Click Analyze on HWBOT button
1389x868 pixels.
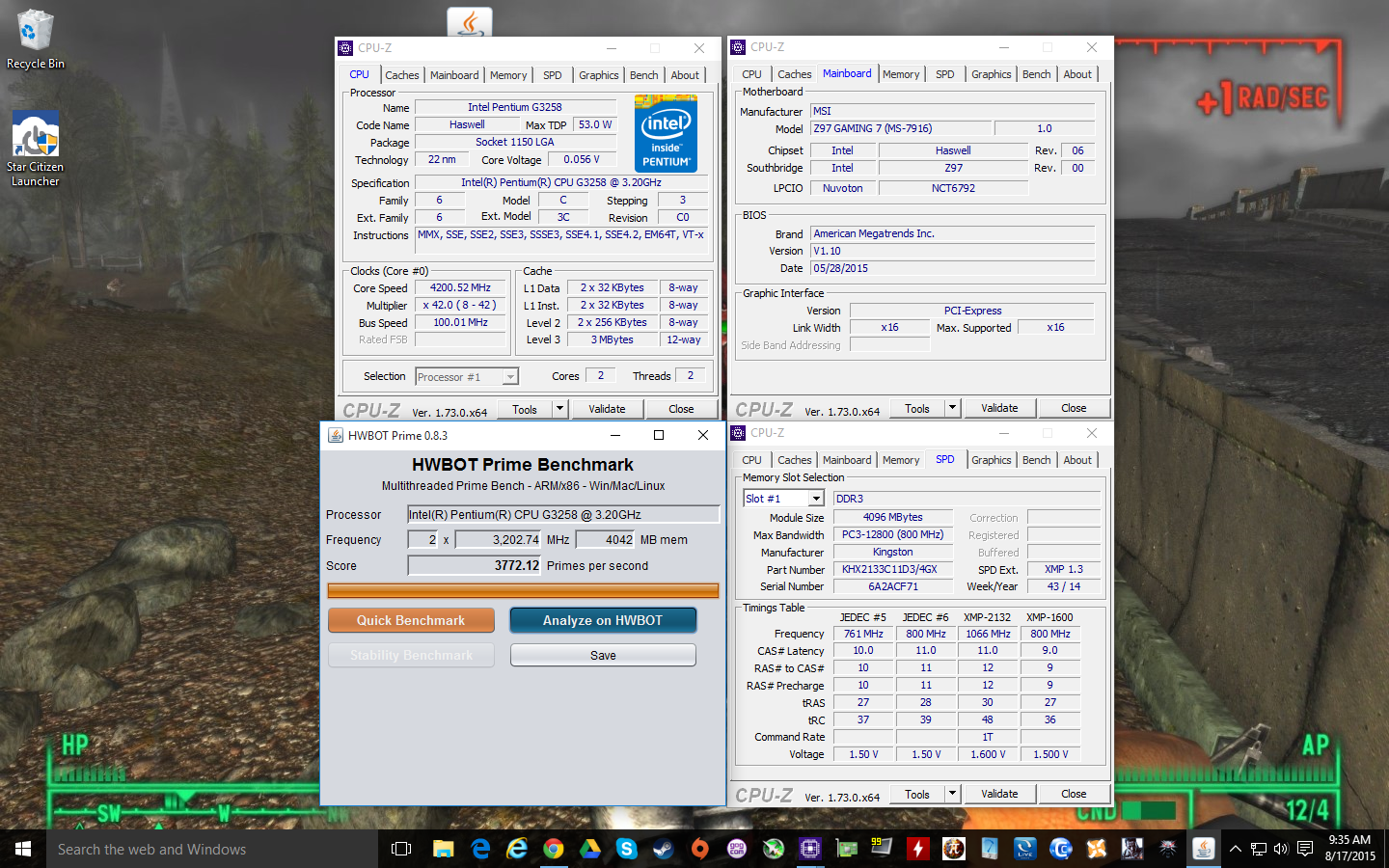603,620
